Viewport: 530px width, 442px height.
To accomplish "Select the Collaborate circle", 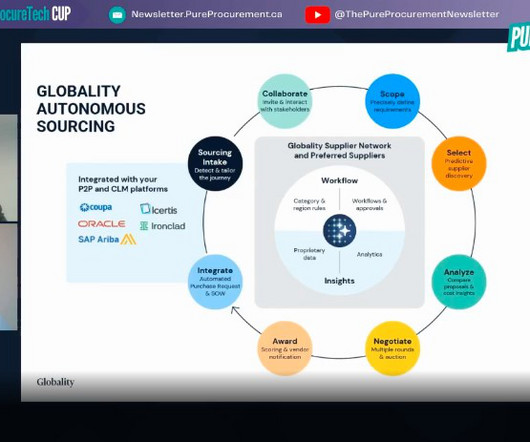I will tap(285, 101).
